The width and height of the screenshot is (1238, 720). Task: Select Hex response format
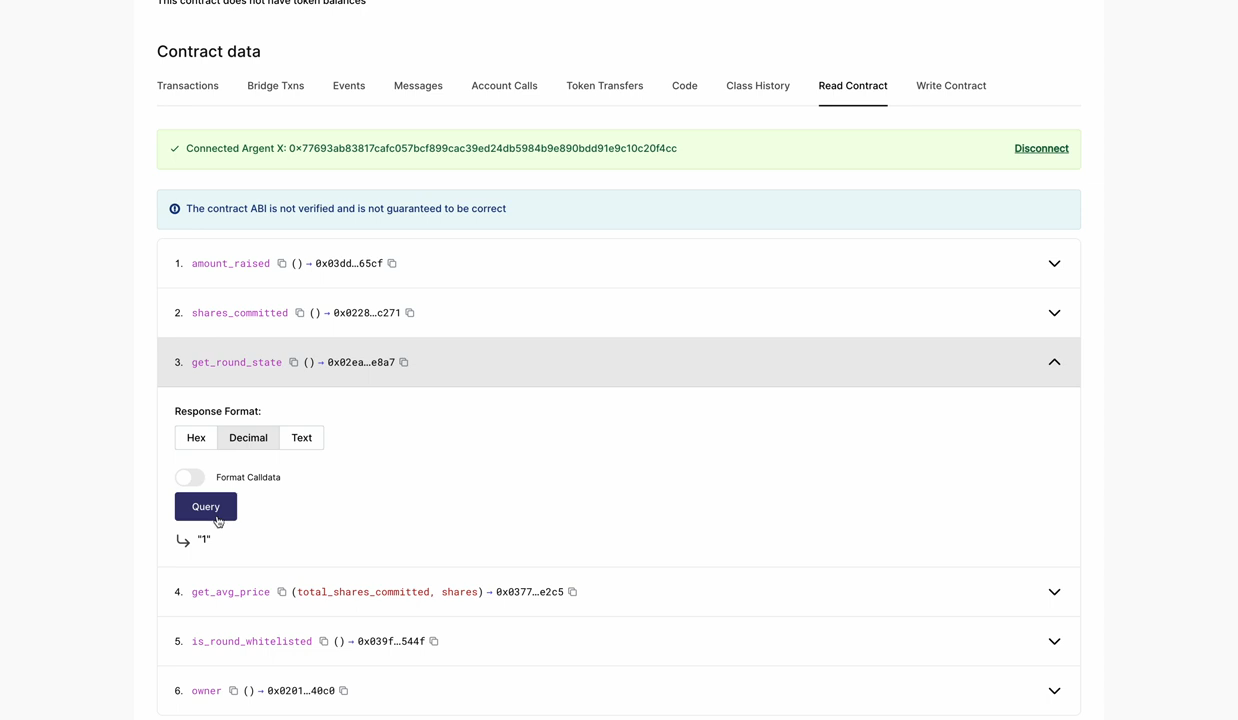196,438
